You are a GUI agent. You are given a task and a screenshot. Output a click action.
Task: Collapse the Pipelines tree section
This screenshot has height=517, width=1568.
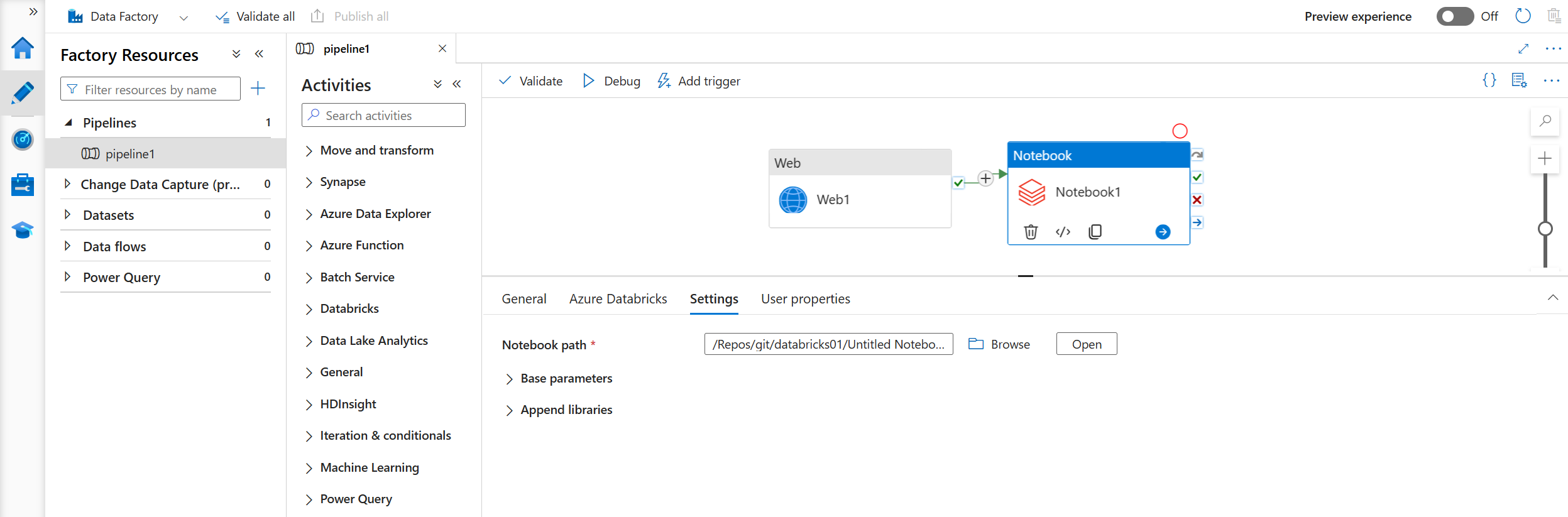click(x=69, y=122)
